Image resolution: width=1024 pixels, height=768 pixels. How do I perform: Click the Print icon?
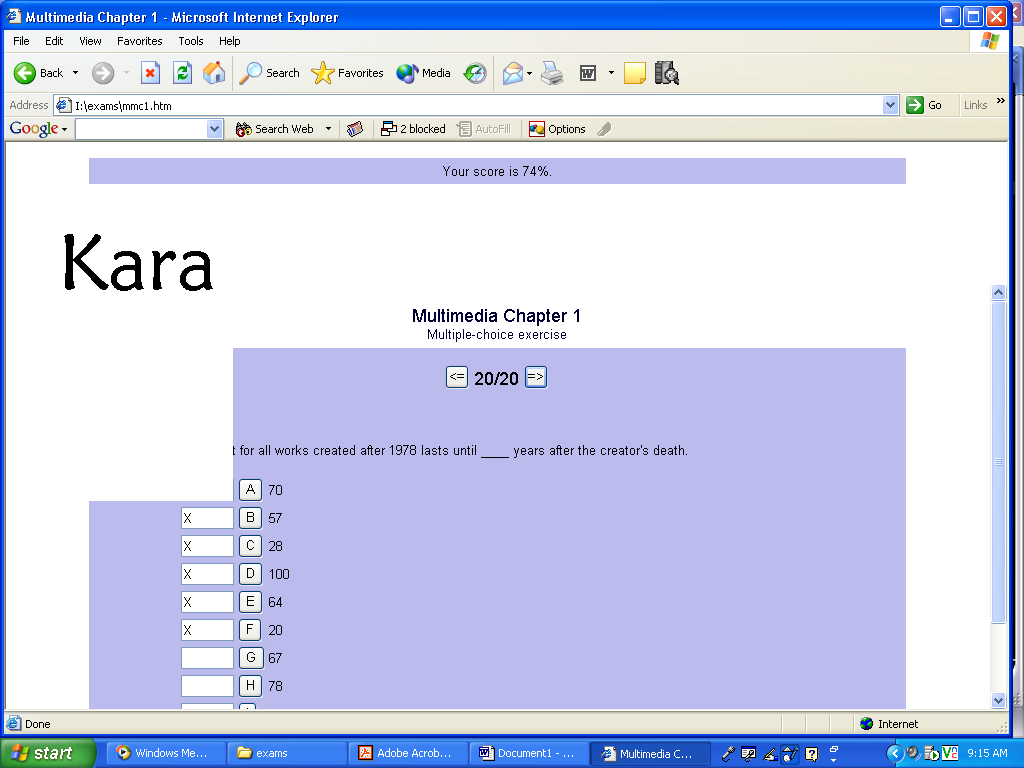pyautogui.click(x=552, y=73)
